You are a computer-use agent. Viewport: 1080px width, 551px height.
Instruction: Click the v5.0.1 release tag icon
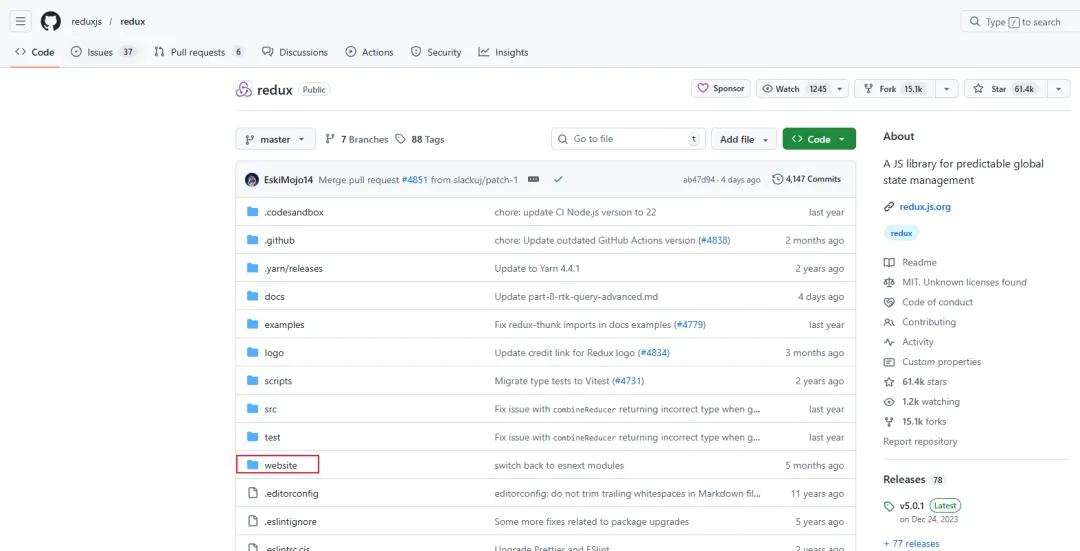pyautogui.click(x=889, y=506)
